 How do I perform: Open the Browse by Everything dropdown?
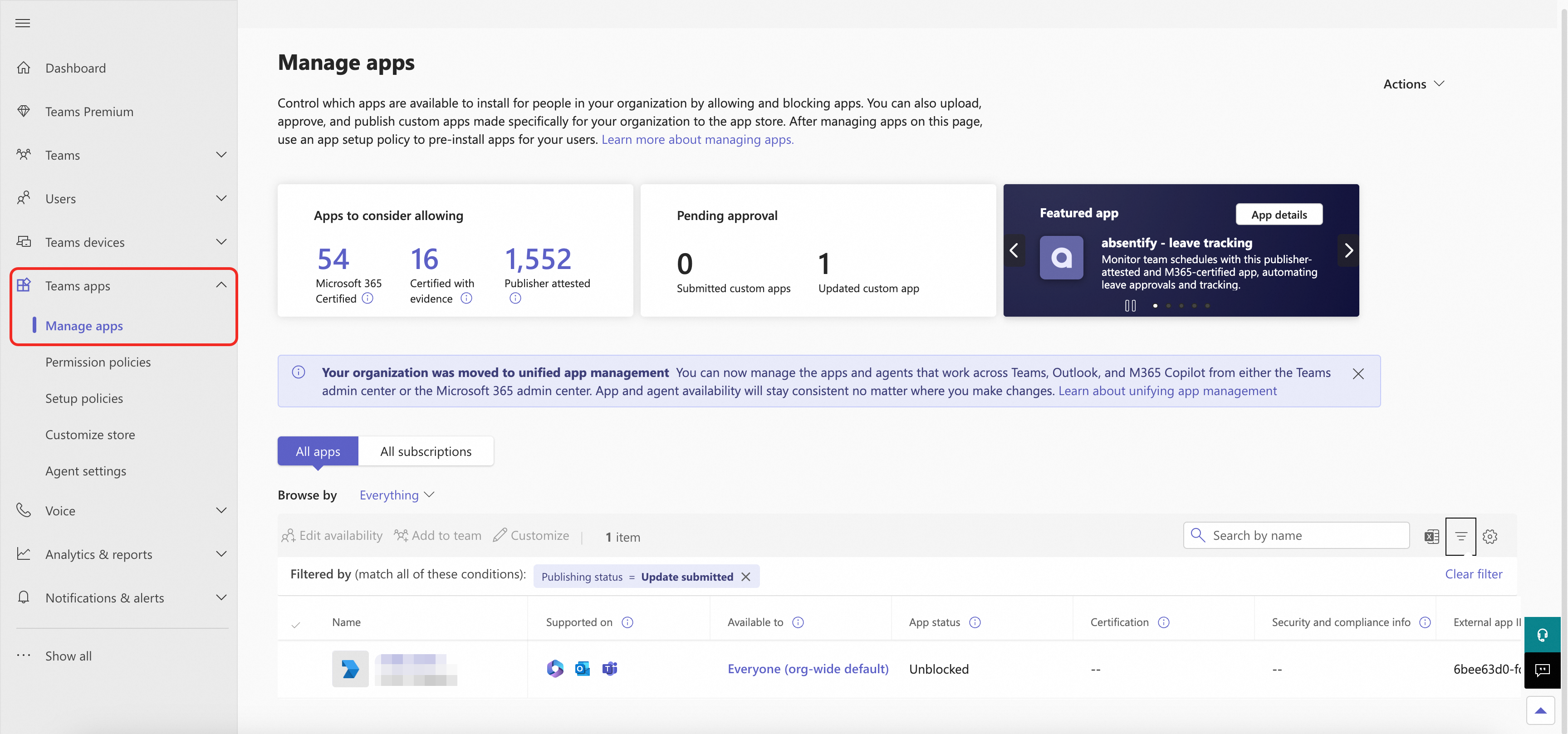pos(396,495)
